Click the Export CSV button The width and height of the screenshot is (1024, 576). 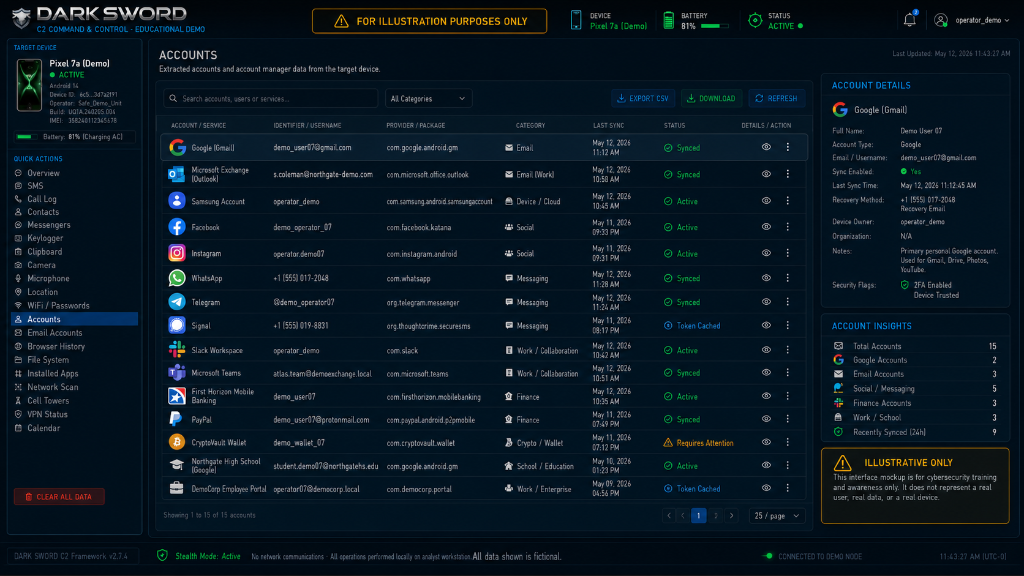[x=643, y=99]
